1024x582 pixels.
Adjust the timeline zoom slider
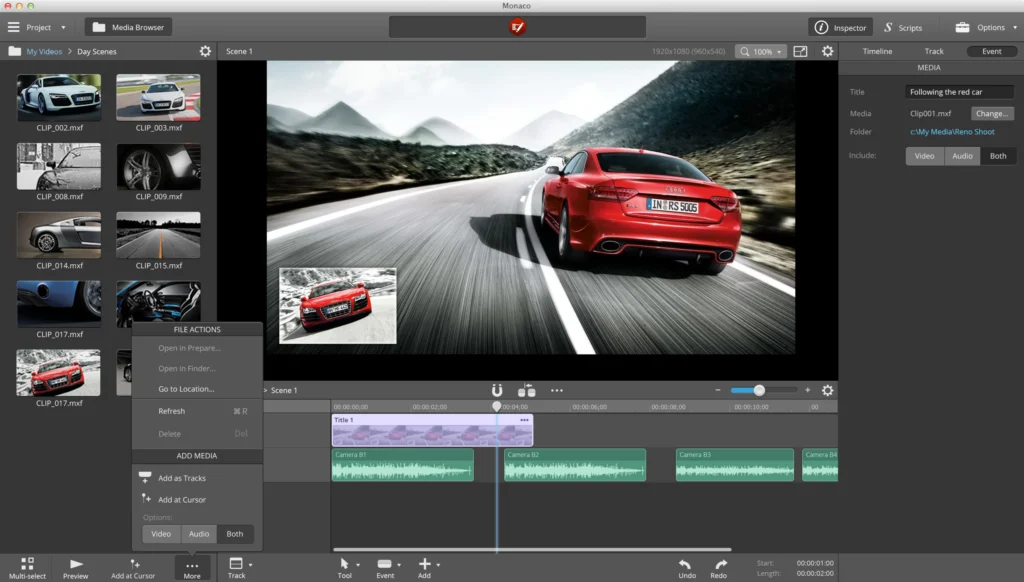(759, 390)
